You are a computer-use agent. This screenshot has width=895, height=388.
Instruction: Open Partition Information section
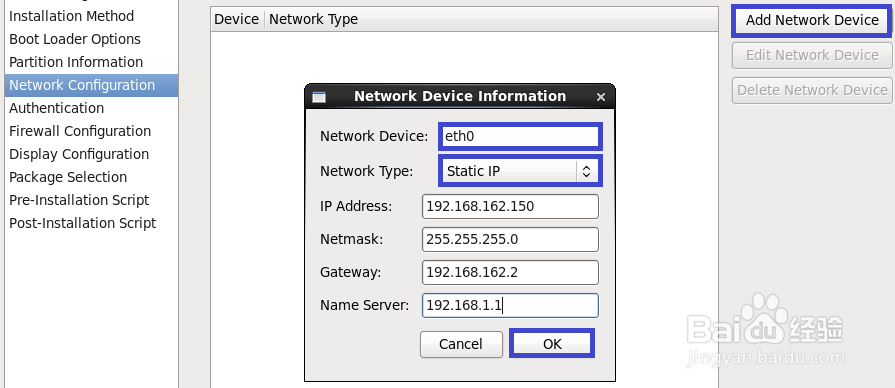(x=91, y=62)
